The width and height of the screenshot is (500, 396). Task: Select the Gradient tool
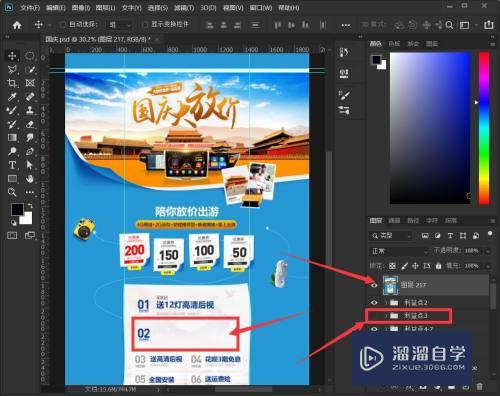12,138
